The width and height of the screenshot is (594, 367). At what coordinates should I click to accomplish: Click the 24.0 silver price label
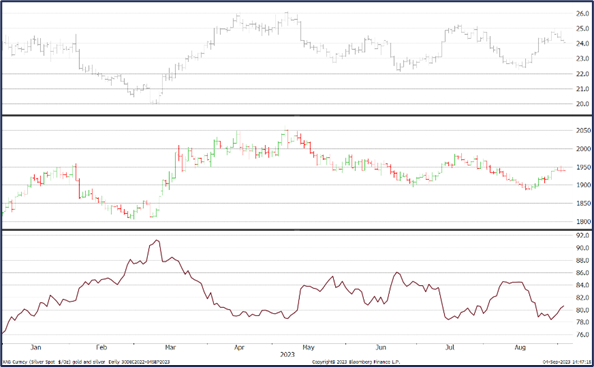pyautogui.click(x=582, y=44)
